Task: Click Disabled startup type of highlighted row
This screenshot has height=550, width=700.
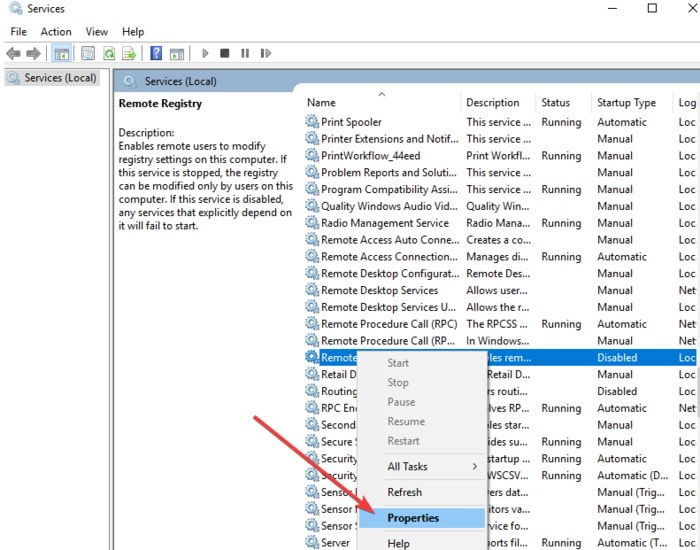Action: pos(617,358)
